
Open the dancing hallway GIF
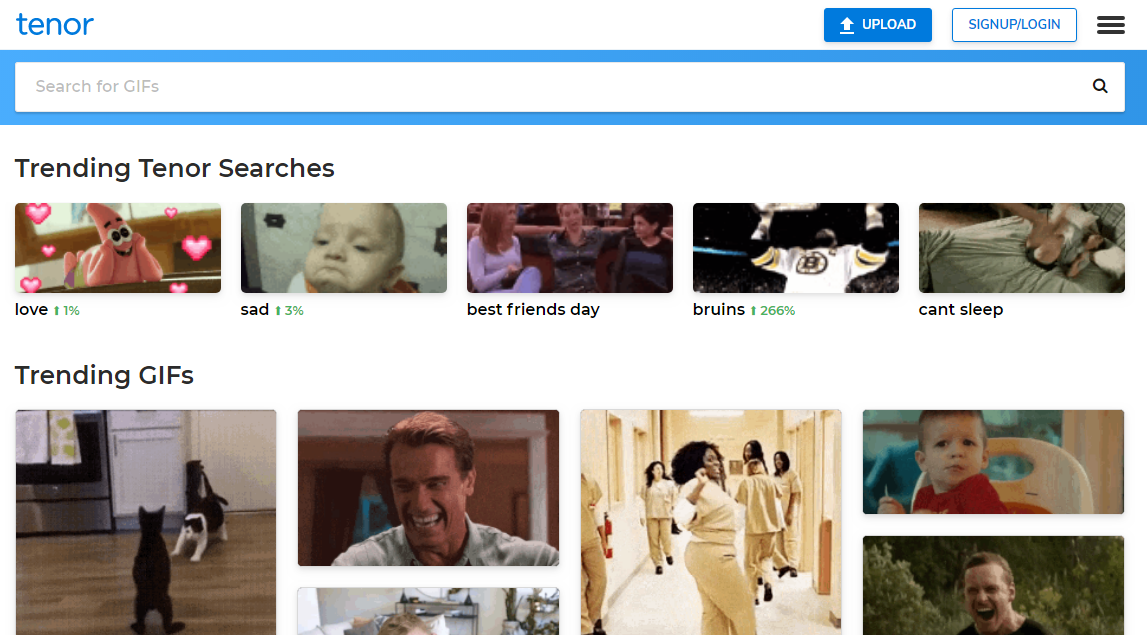pyautogui.click(x=710, y=522)
